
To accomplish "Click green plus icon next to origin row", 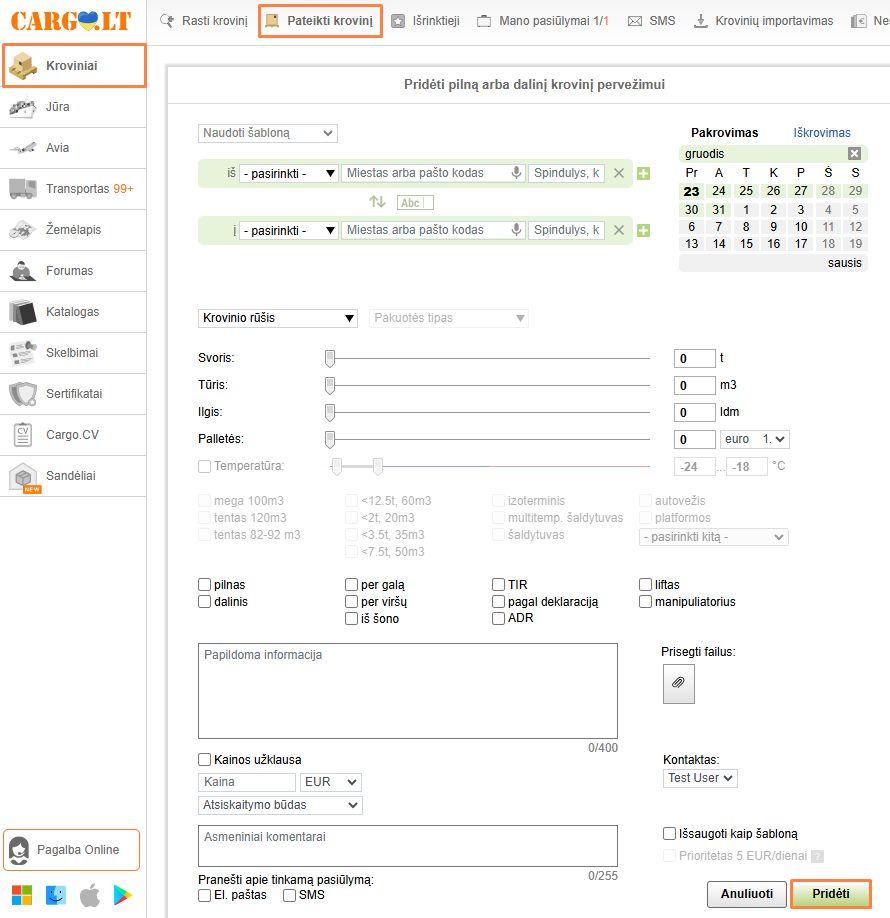I will click(643, 174).
